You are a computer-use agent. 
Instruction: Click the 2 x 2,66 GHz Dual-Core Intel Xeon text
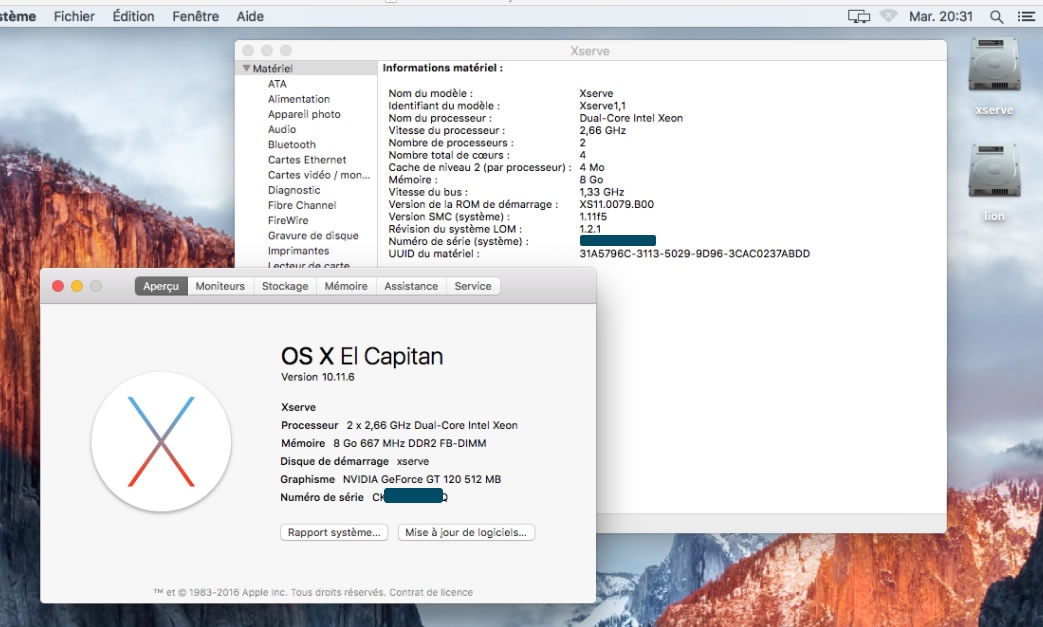(x=432, y=426)
